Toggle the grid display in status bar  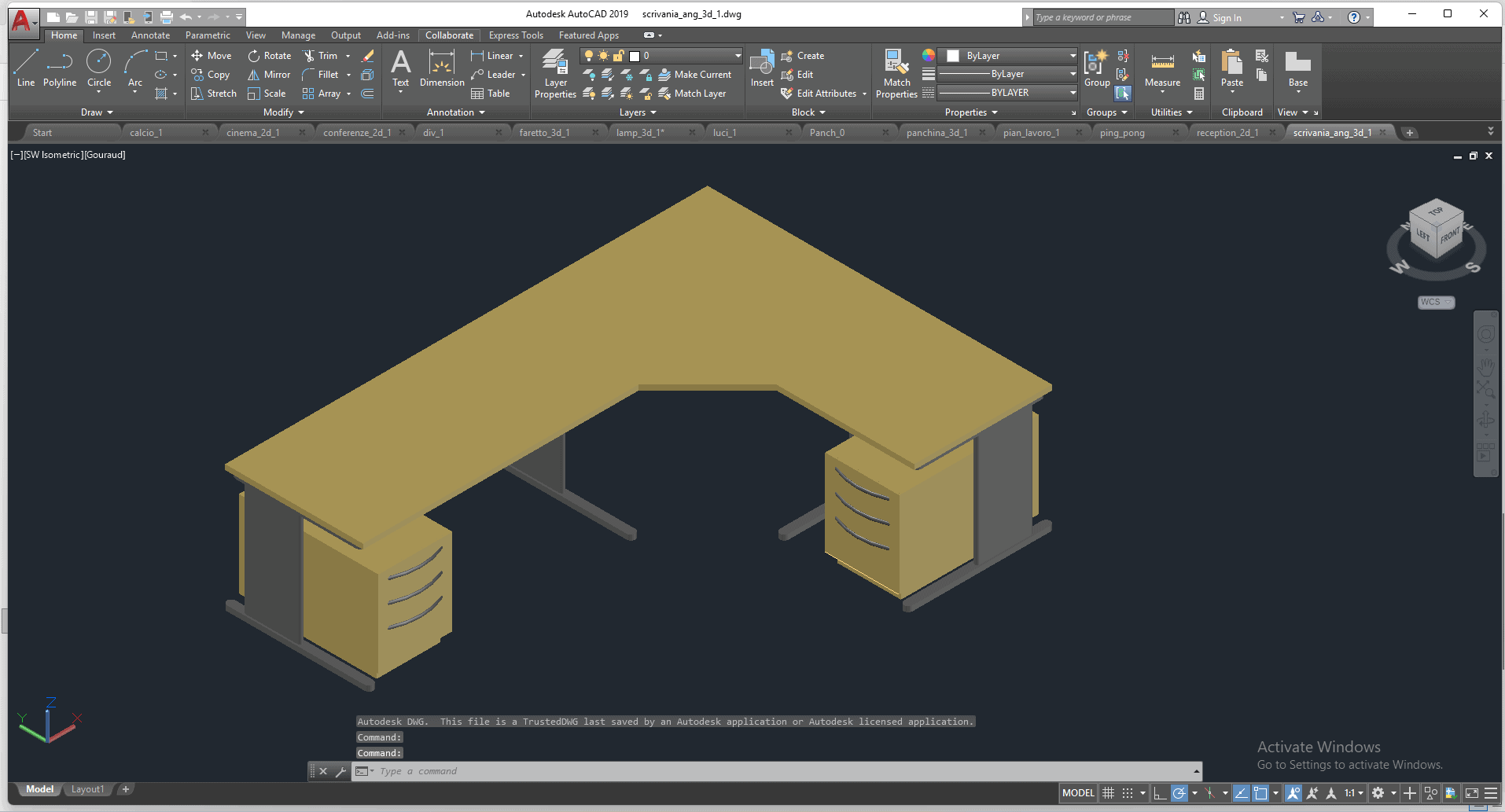pyautogui.click(x=1109, y=793)
